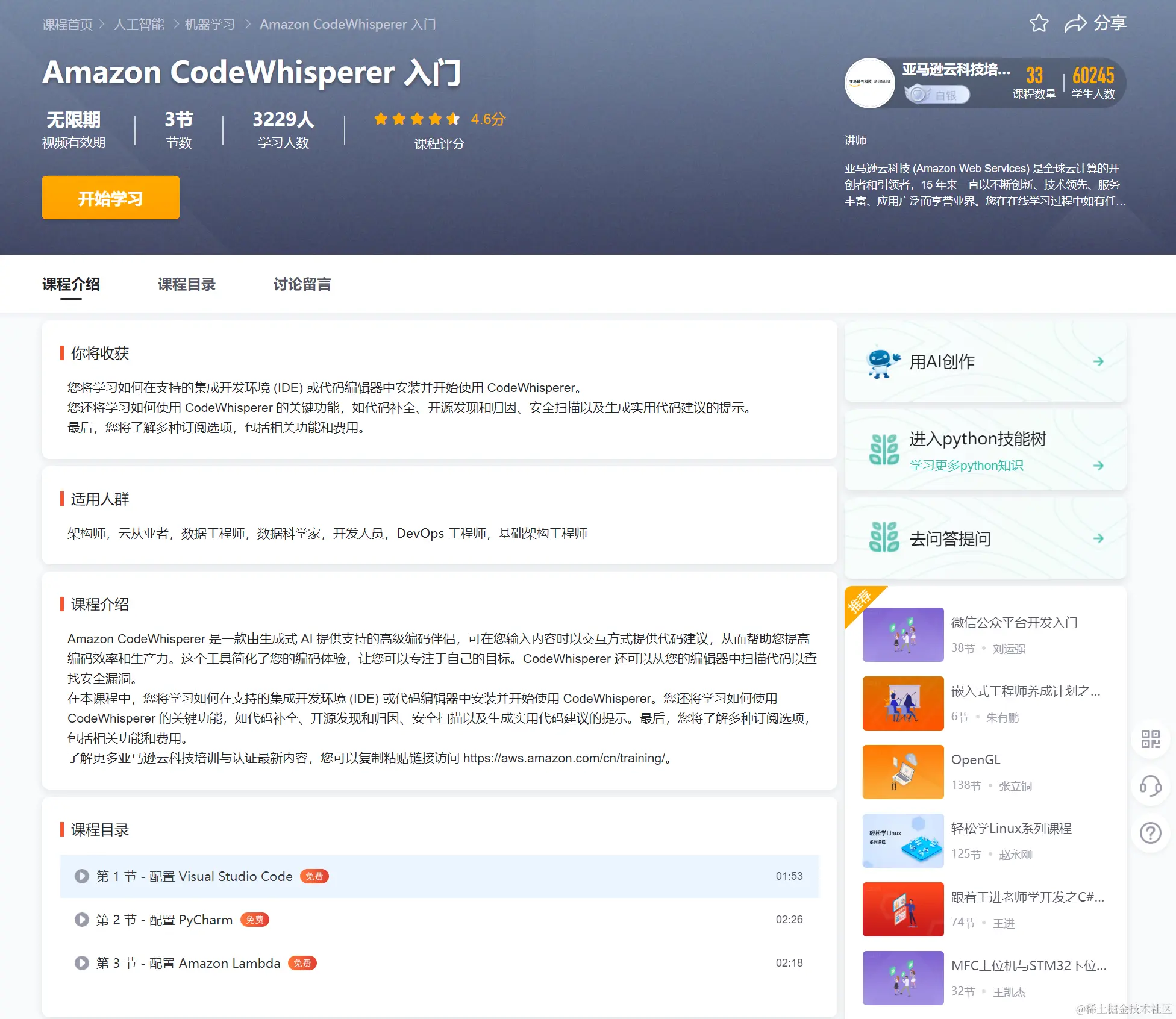The height and width of the screenshot is (1019, 1176).
Task: Click arrow on 去问答提问 card
Action: click(1098, 538)
